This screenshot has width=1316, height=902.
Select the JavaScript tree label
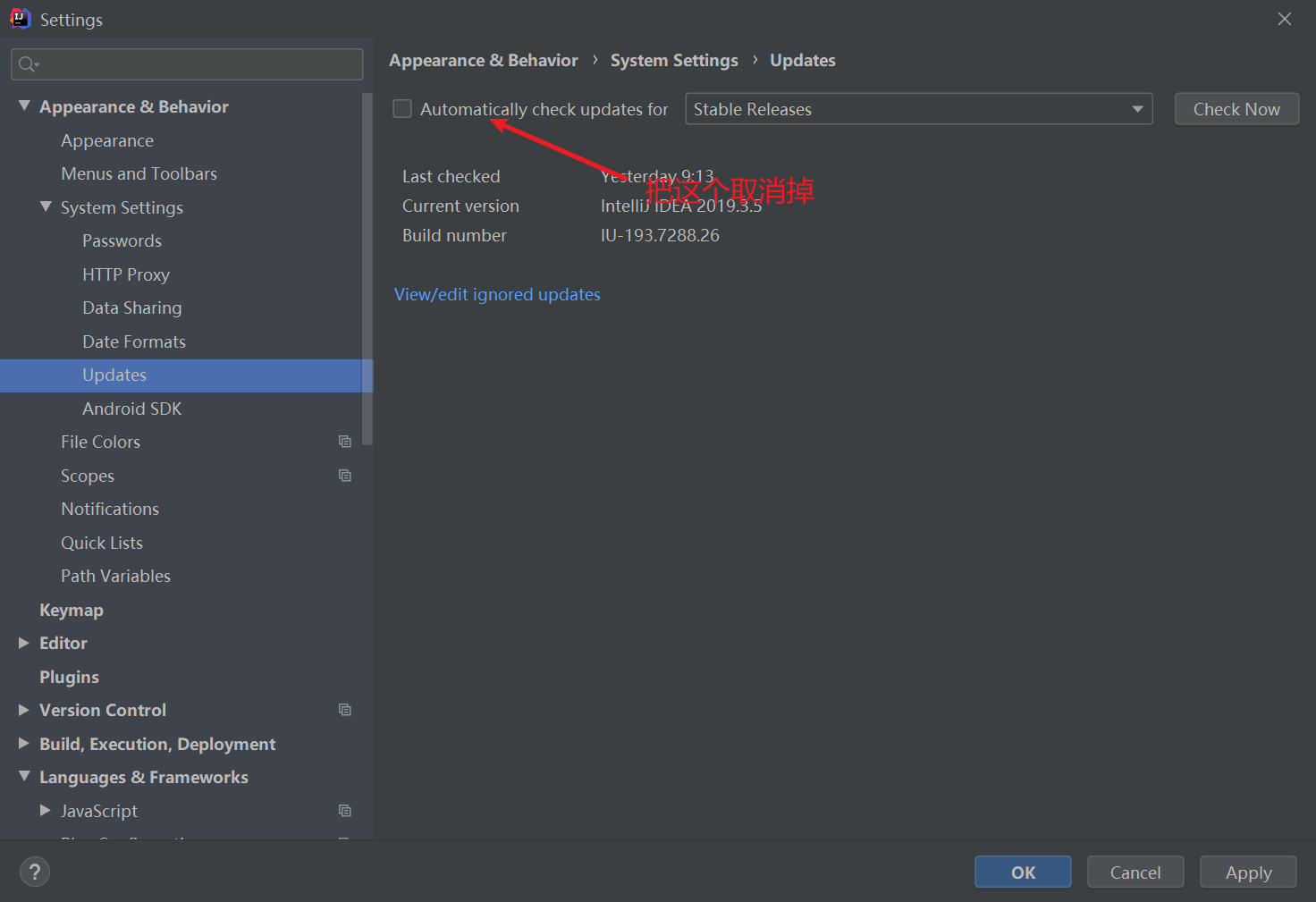(x=99, y=811)
